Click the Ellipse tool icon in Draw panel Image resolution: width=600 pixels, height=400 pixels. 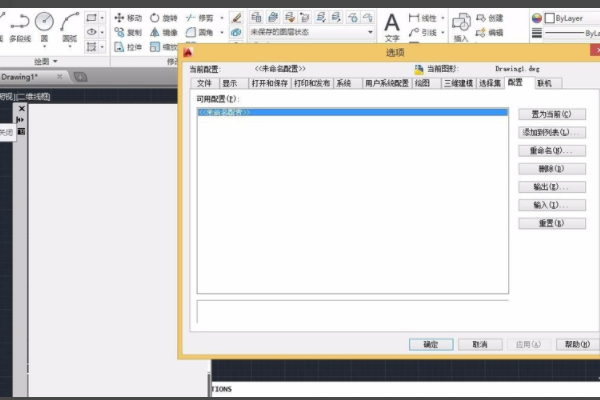coord(91,32)
